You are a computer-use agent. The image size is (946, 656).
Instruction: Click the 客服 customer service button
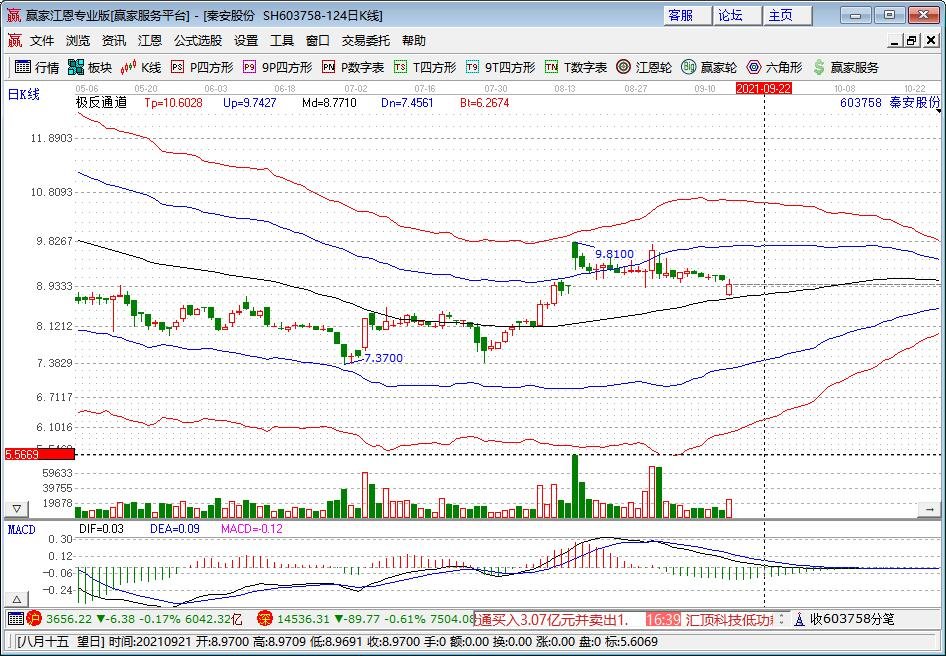pyautogui.click(x=680, y=15)
